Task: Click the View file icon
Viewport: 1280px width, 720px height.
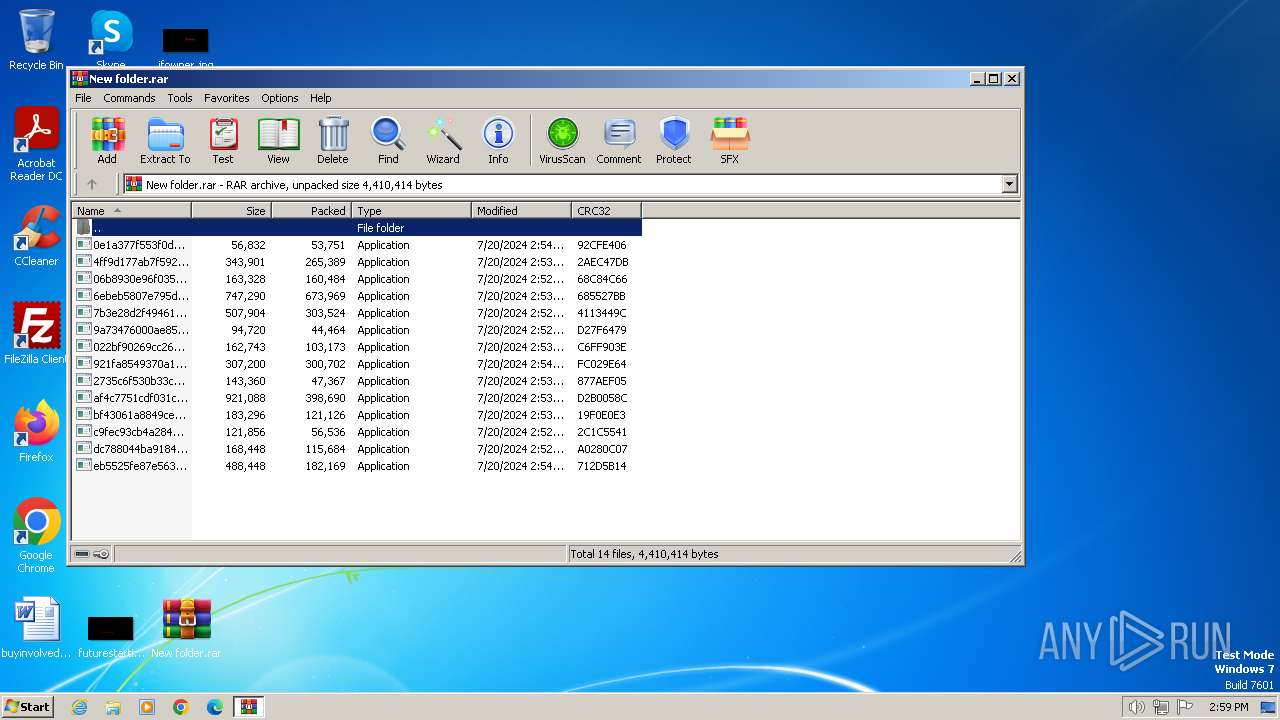Action: (278, 140)
